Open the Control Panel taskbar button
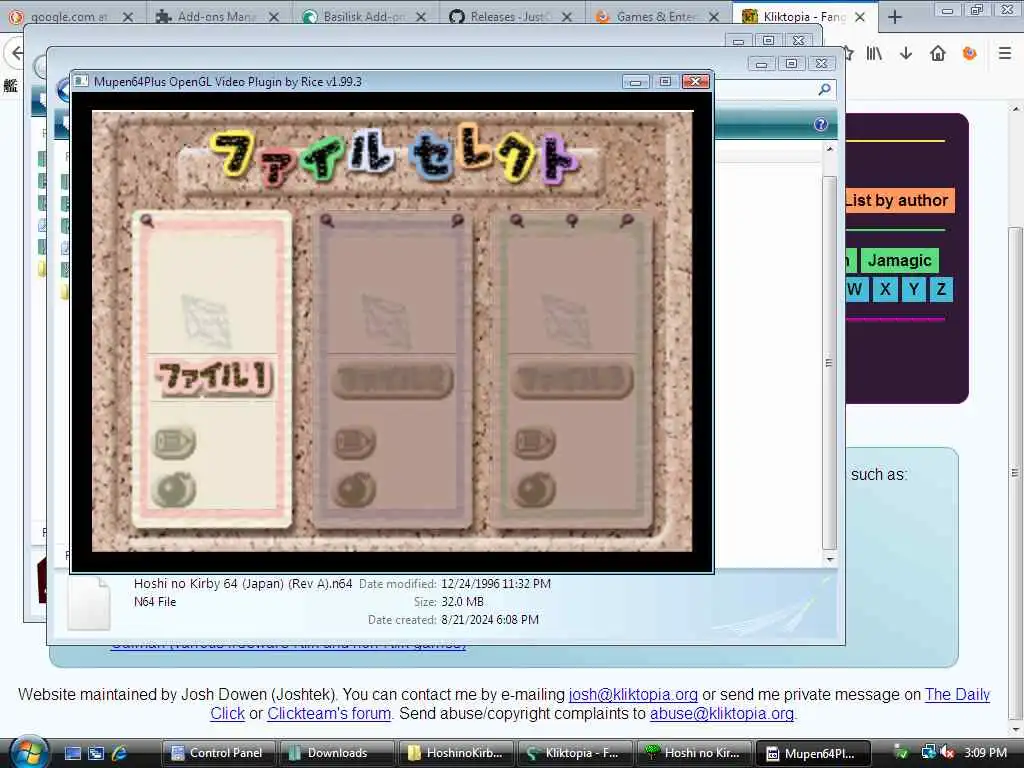This screenshot has height=768, width=1024. 218,753
